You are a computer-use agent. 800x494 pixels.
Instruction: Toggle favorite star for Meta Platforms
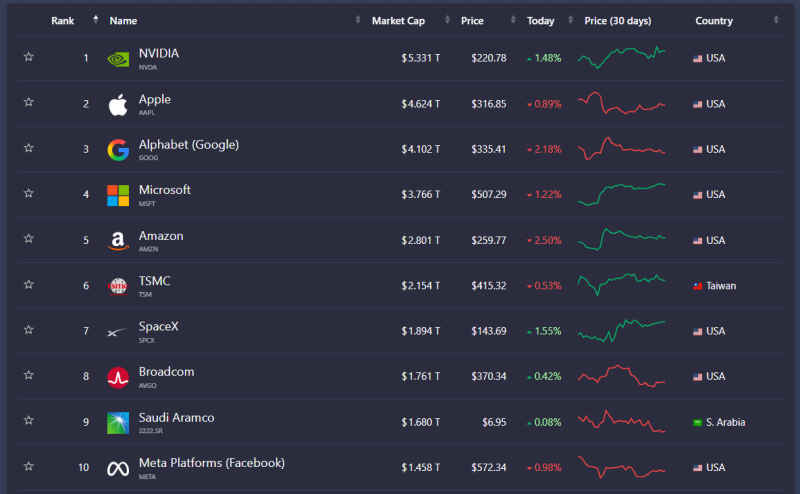click(x=29, y=466)
